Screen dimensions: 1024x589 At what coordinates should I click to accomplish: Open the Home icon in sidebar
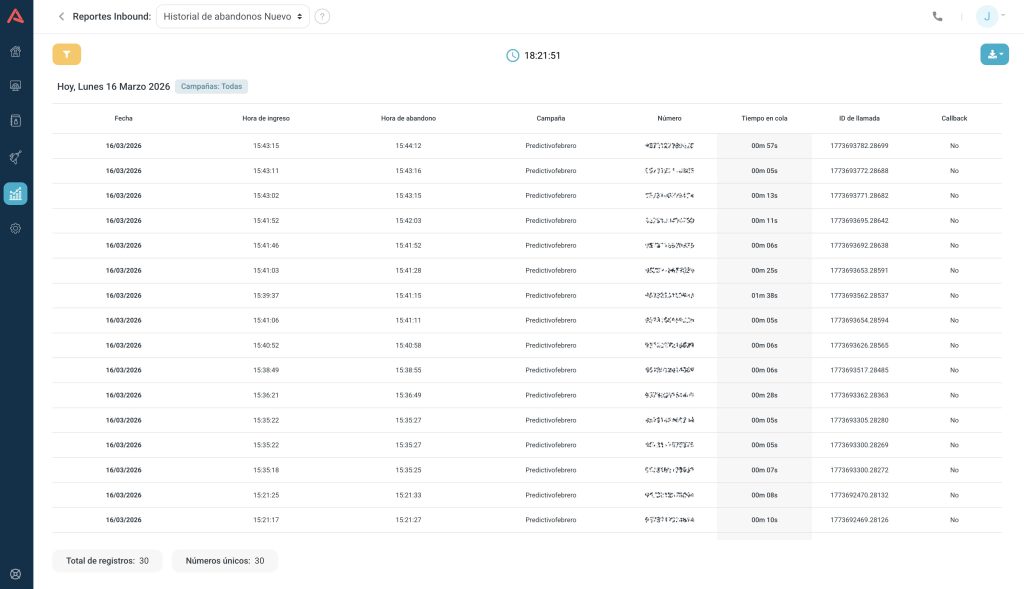point(16,52)
